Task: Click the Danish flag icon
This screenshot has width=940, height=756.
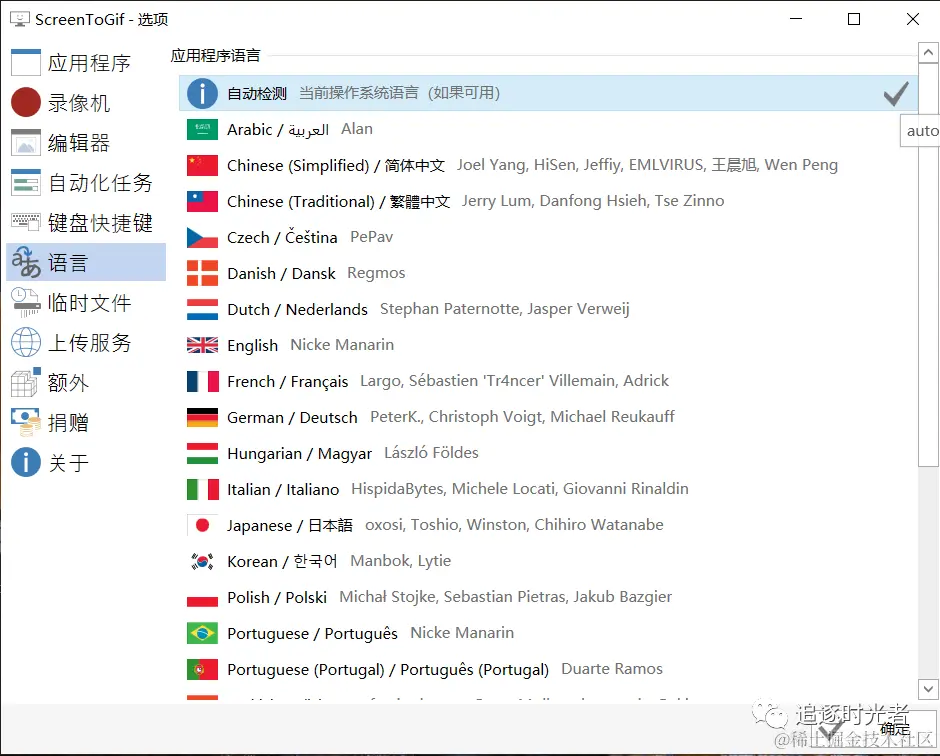Action: pyautogui.click(x=202, y=273)
